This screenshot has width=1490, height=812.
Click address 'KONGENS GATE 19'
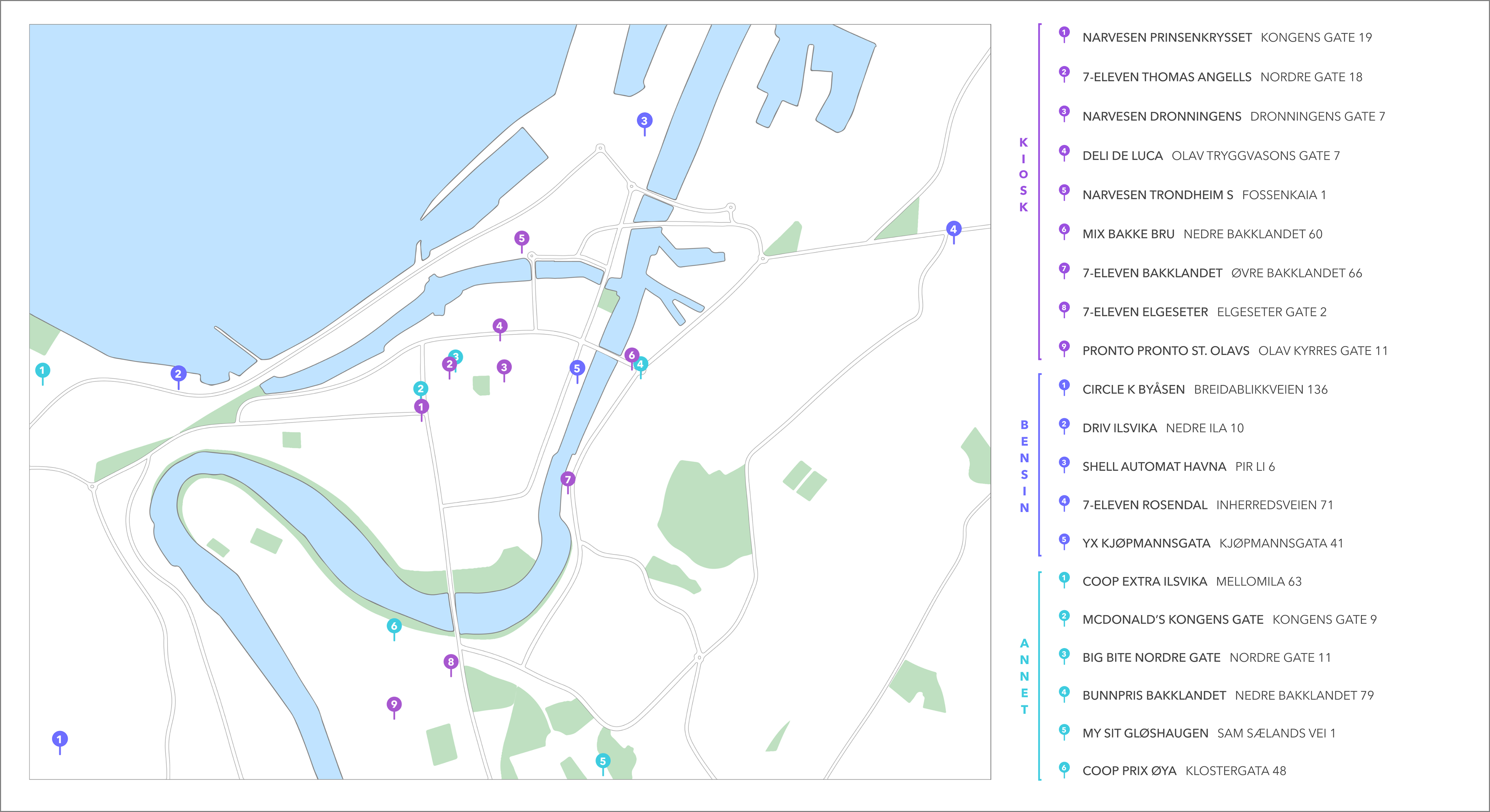tap(1317, 38)
